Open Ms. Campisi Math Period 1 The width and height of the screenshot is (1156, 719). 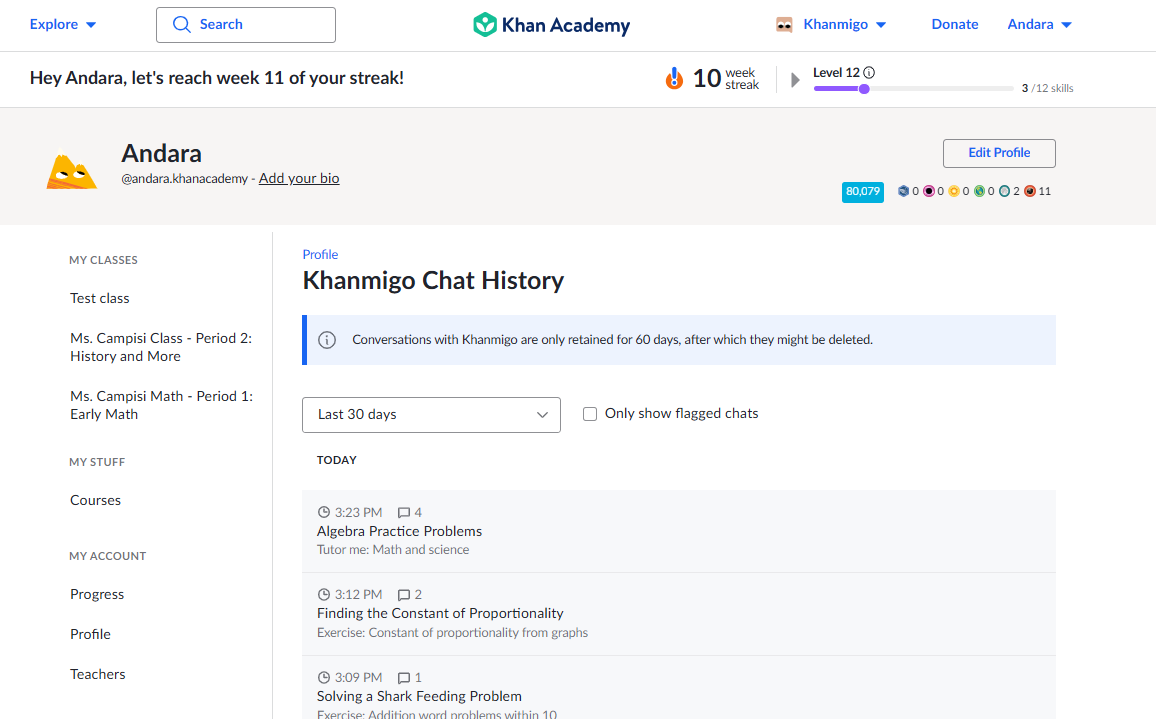click(161, 405)
